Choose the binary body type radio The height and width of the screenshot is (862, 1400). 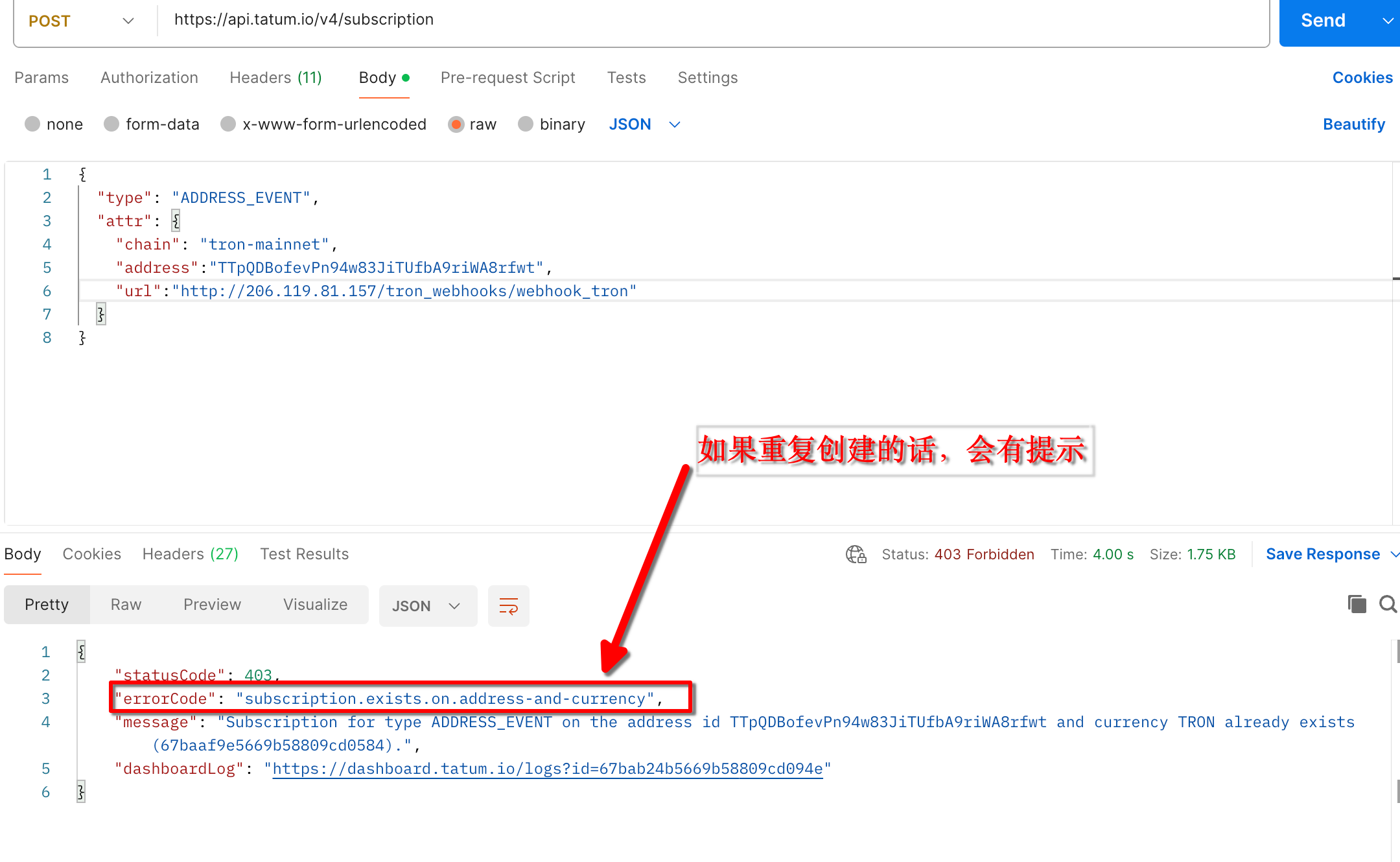[526, 124]
